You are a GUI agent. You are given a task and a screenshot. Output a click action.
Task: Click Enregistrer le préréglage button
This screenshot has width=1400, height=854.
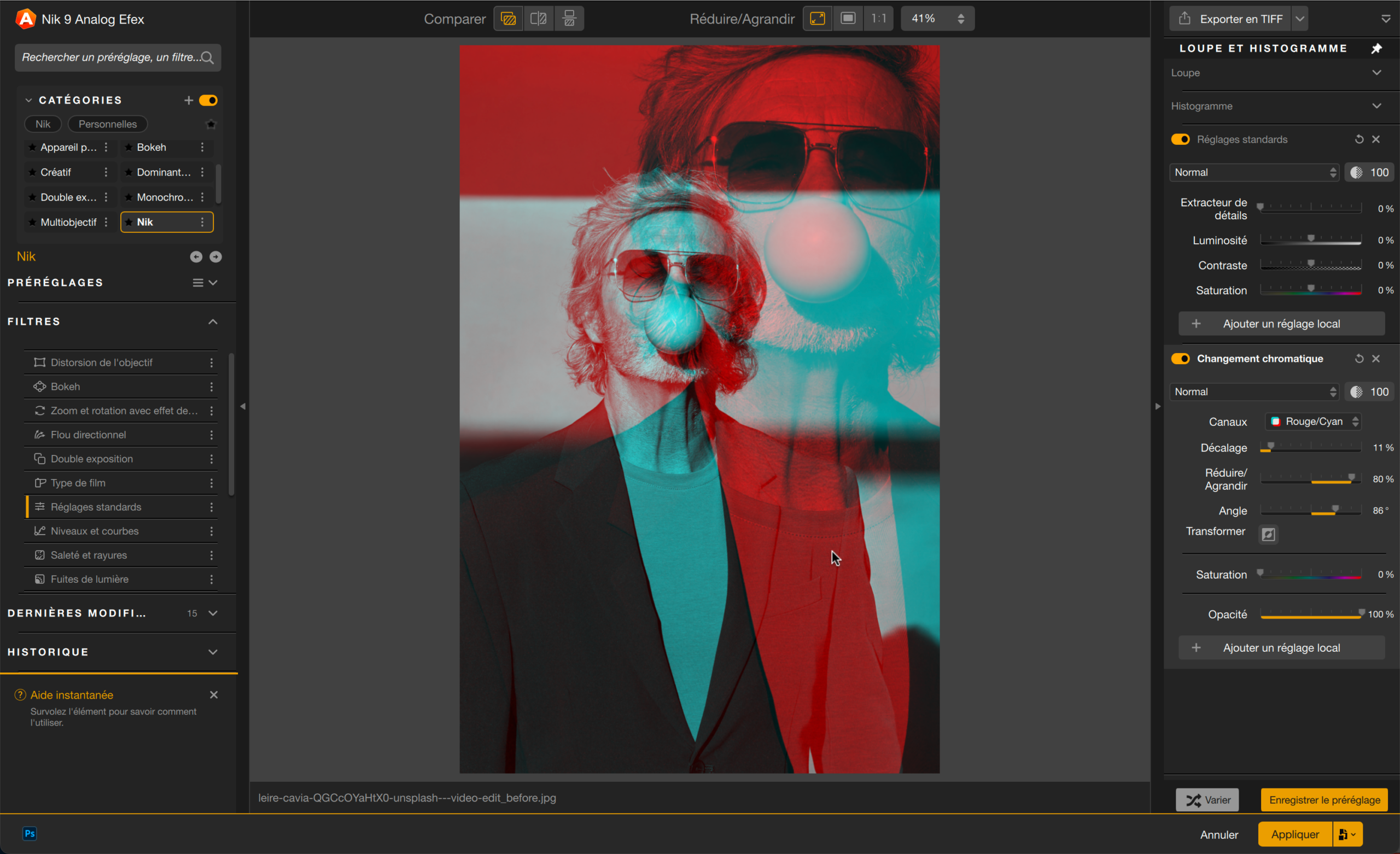coord(1324,799)
